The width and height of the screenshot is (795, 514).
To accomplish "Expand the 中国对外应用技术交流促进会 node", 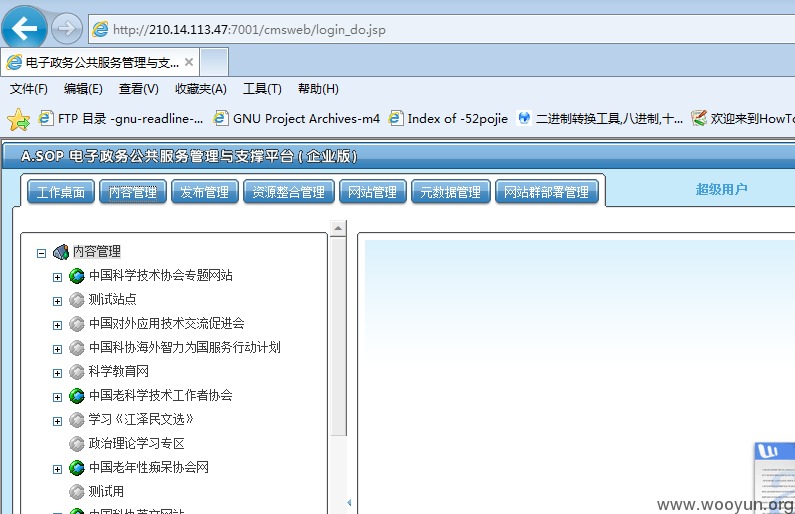I will (57, 325).
